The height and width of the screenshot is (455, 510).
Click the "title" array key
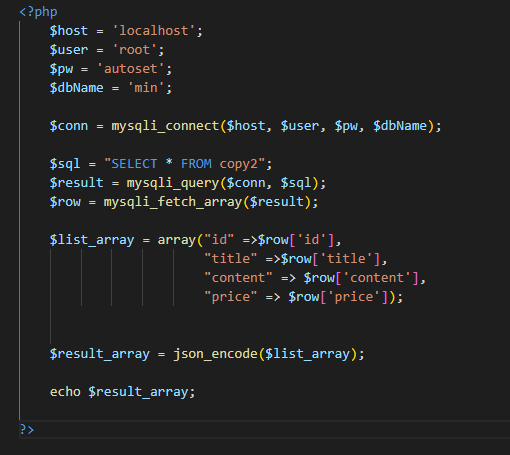coord(231,259)
